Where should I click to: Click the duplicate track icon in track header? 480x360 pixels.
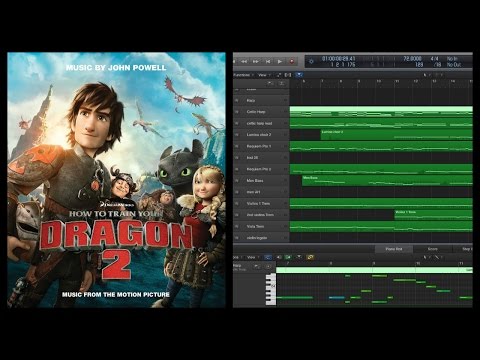coord(281,83)
